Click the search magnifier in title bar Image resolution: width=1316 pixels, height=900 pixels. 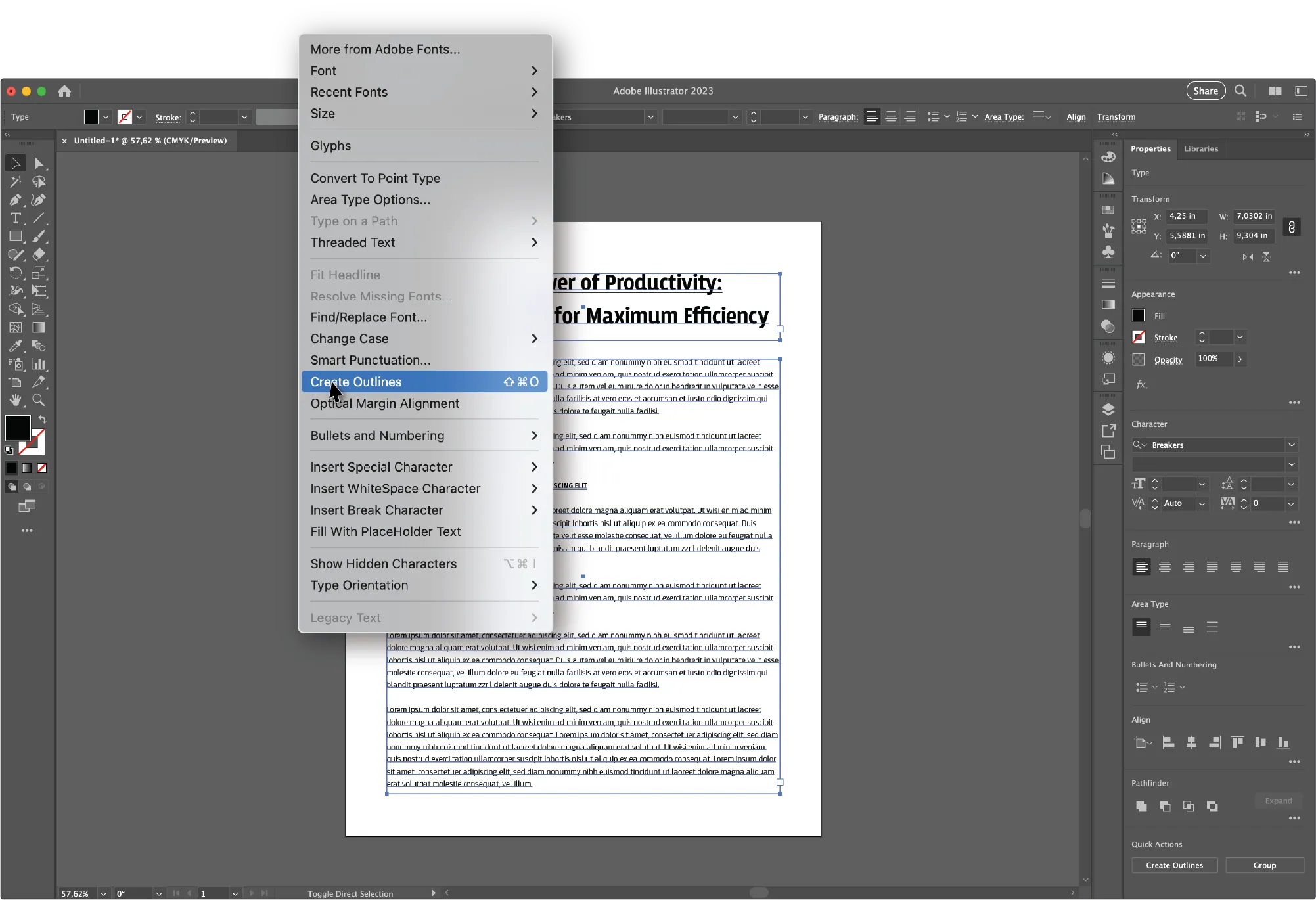1240,91
